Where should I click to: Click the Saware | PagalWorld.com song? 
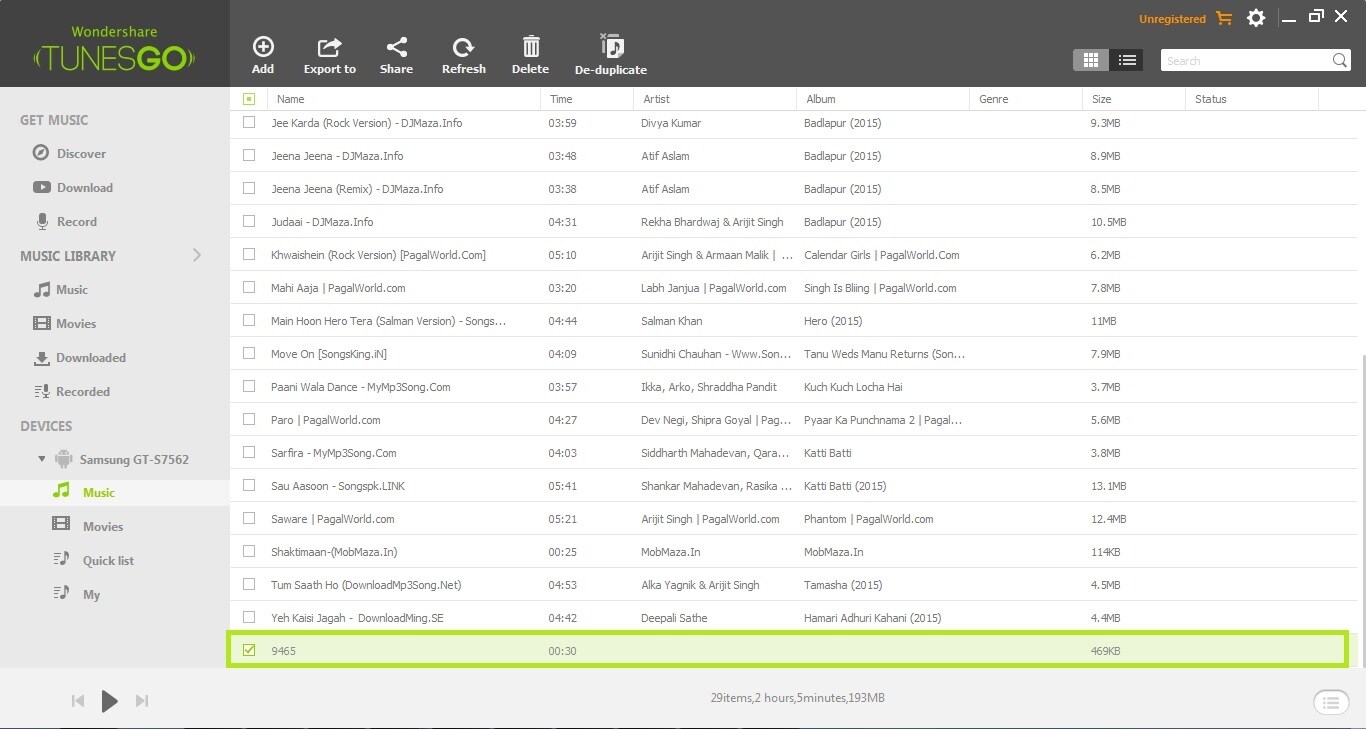pyautogui.click(x=333, y=519)
